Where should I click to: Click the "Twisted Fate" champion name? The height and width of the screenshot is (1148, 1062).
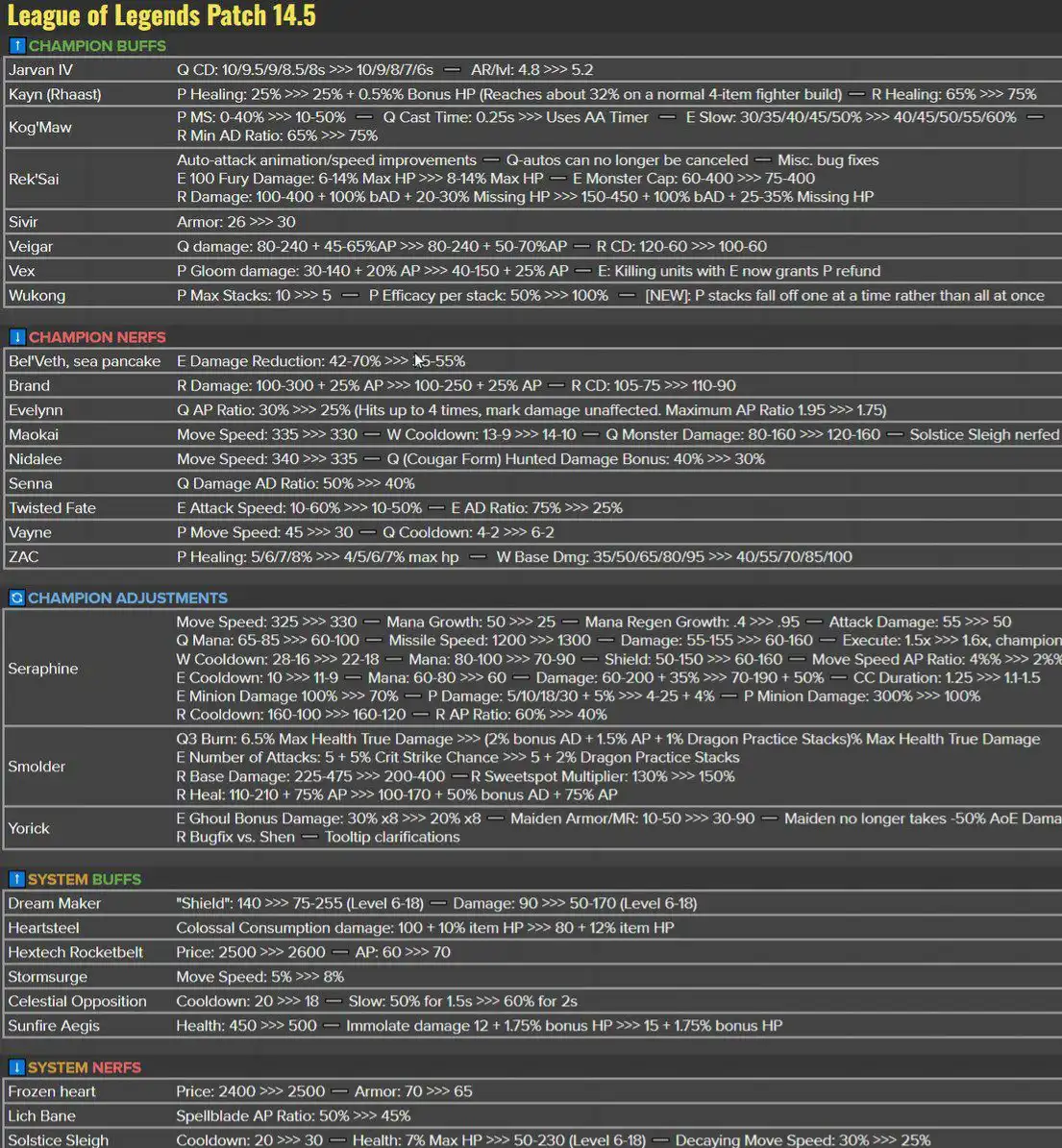coord(52,507)
